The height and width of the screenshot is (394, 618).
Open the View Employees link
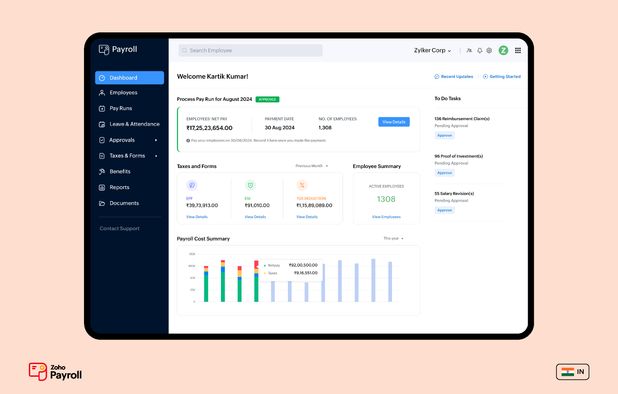coord(386,217)
